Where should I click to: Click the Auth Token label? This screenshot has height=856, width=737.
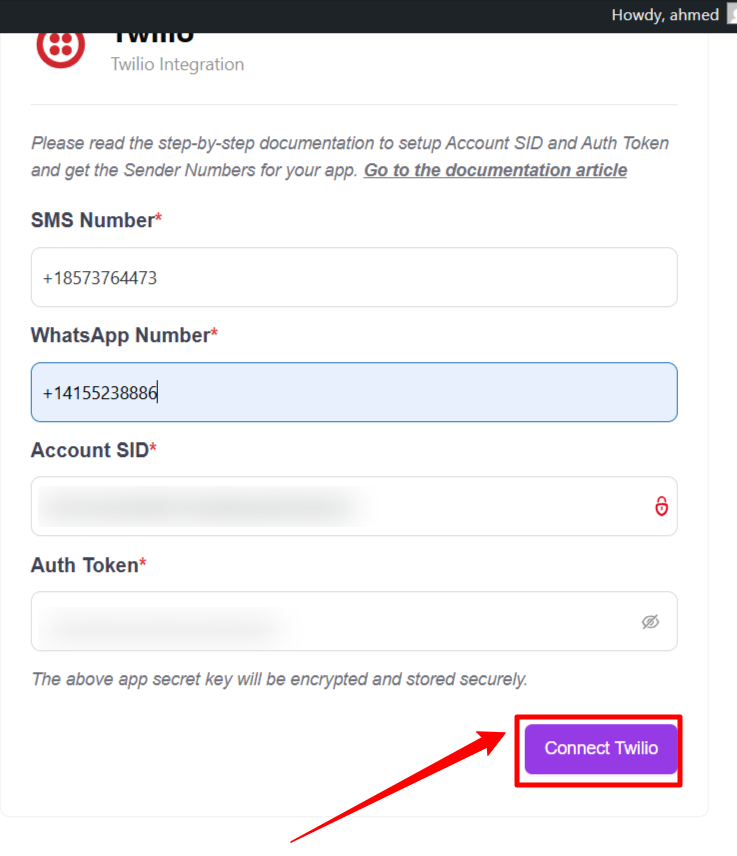pyautogui.click(x=85, y=565)
